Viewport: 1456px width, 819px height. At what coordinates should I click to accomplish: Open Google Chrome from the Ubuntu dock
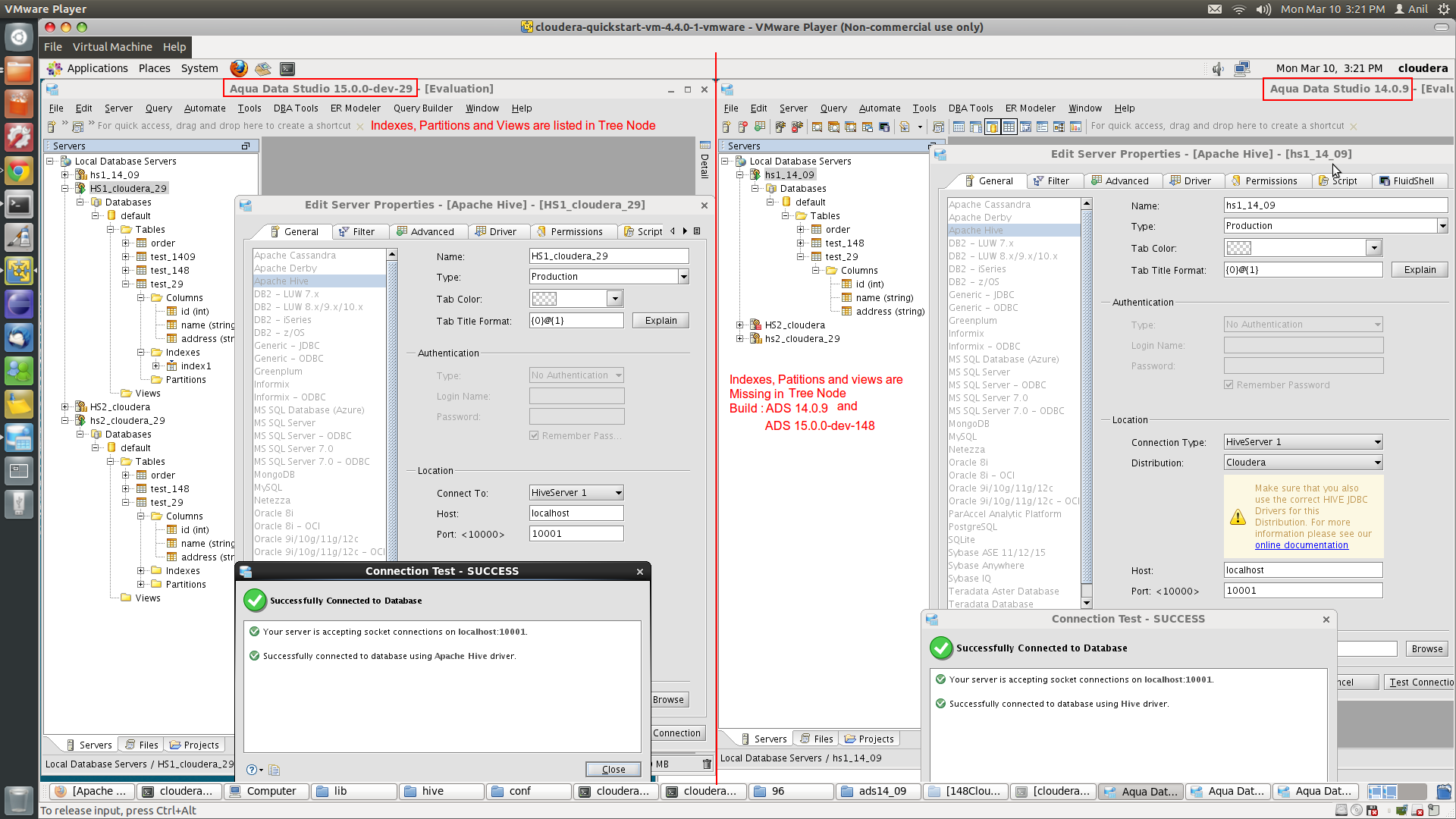(x=19, y=171)
